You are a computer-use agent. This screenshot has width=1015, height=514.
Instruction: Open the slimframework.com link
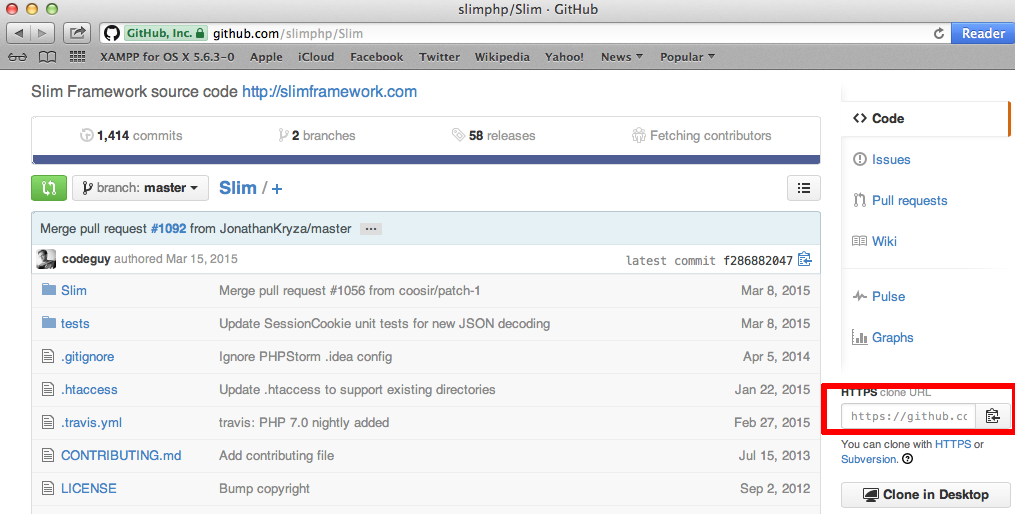329,92
